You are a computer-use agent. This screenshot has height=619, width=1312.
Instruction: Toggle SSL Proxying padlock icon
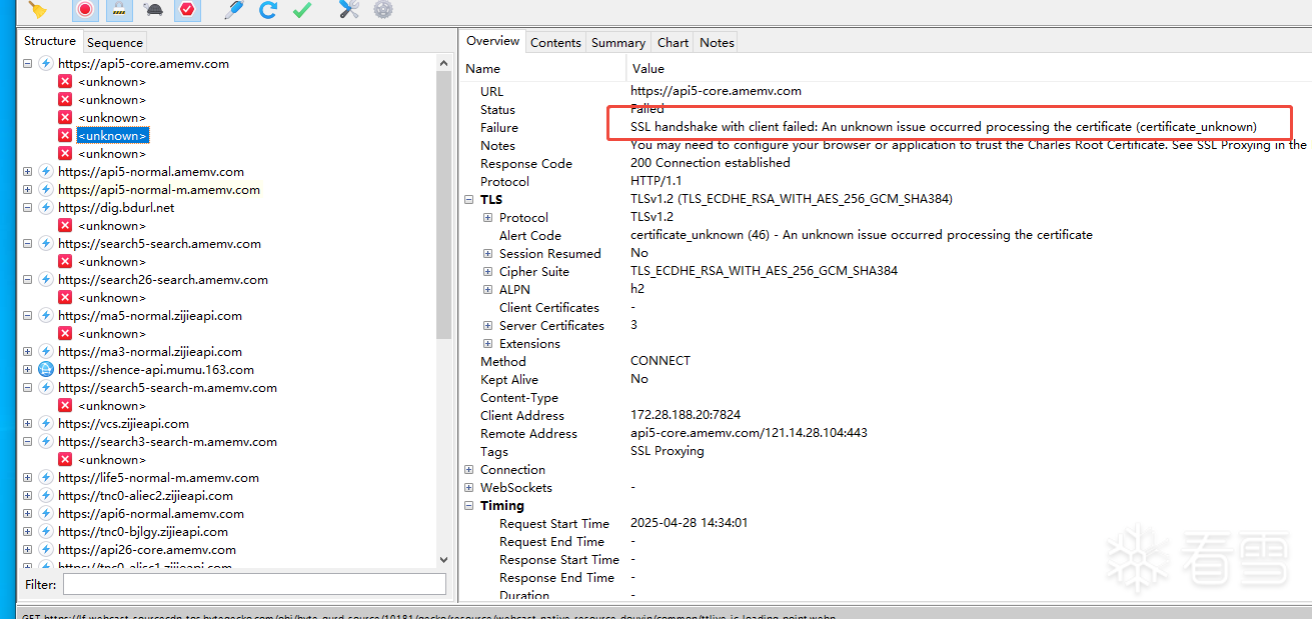119,9
